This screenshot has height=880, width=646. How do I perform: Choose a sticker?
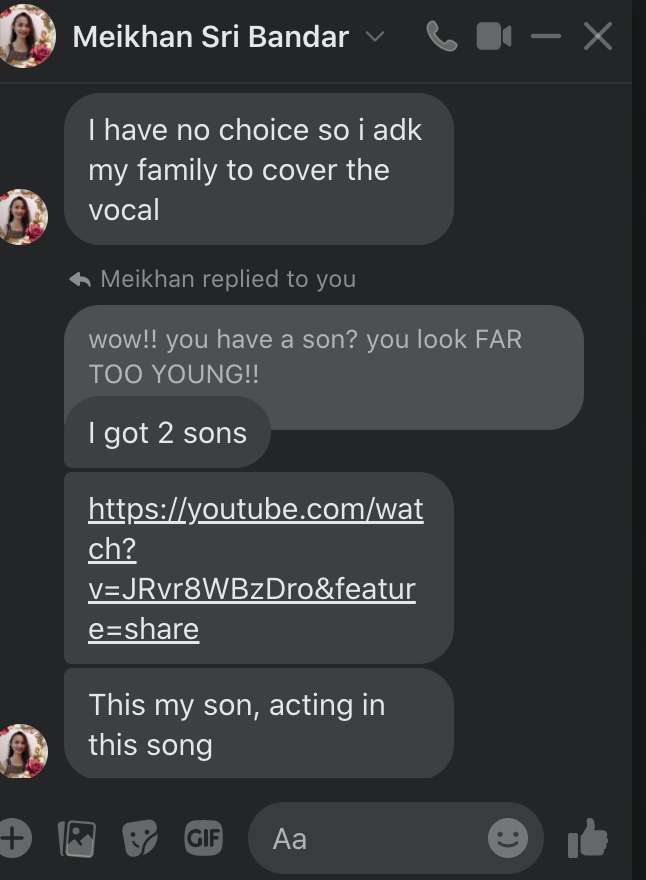pos(140,838)
